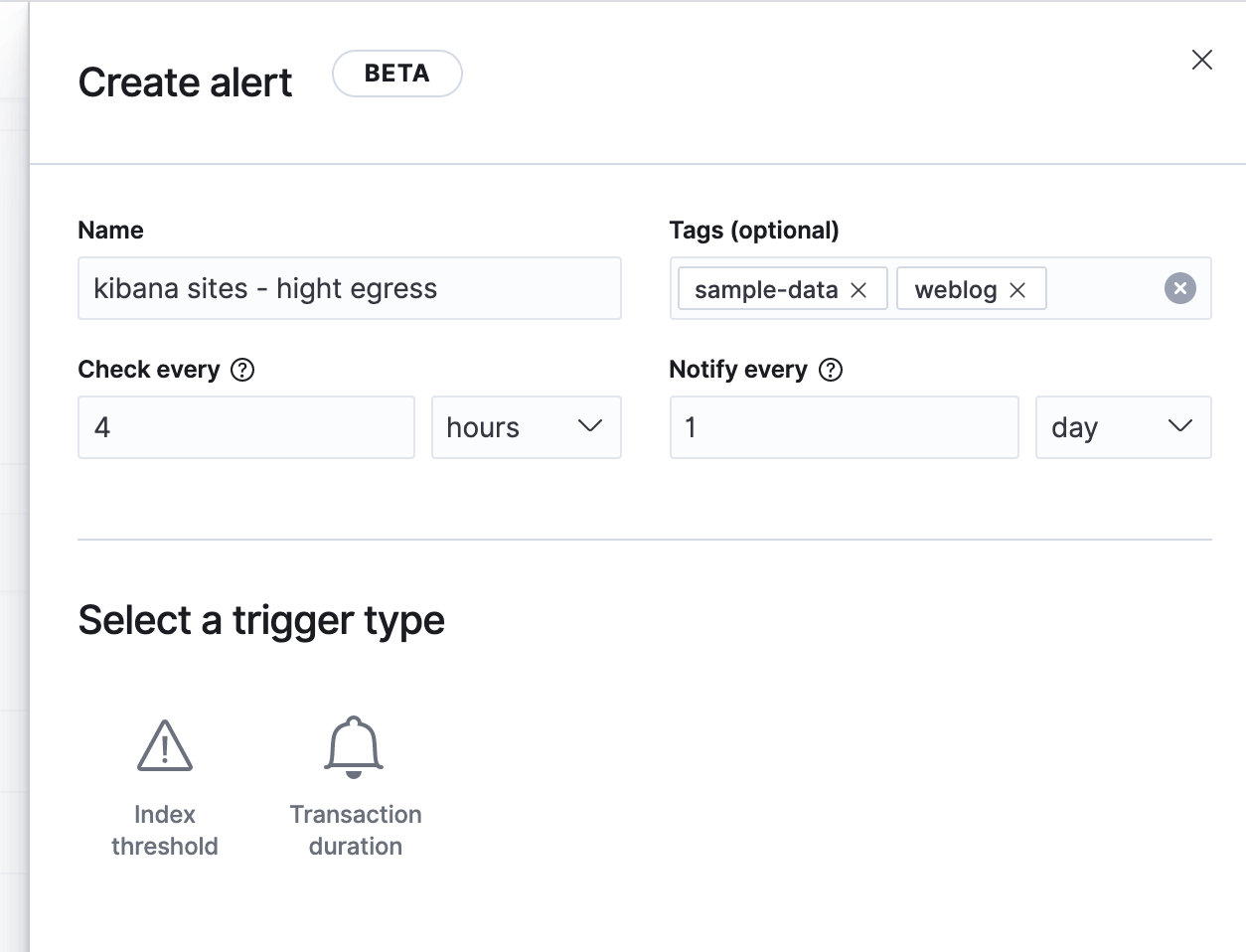Open the Notify every help tooltip
The width and height of the screenshot is (1246, 952).
click(x=832, y=370)
